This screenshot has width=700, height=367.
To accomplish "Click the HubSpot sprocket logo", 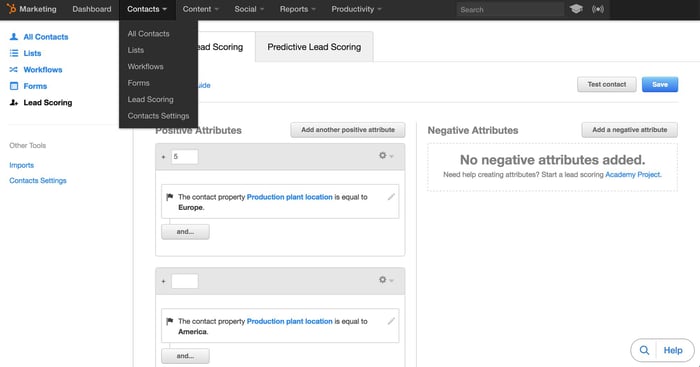I will point(11,8).
